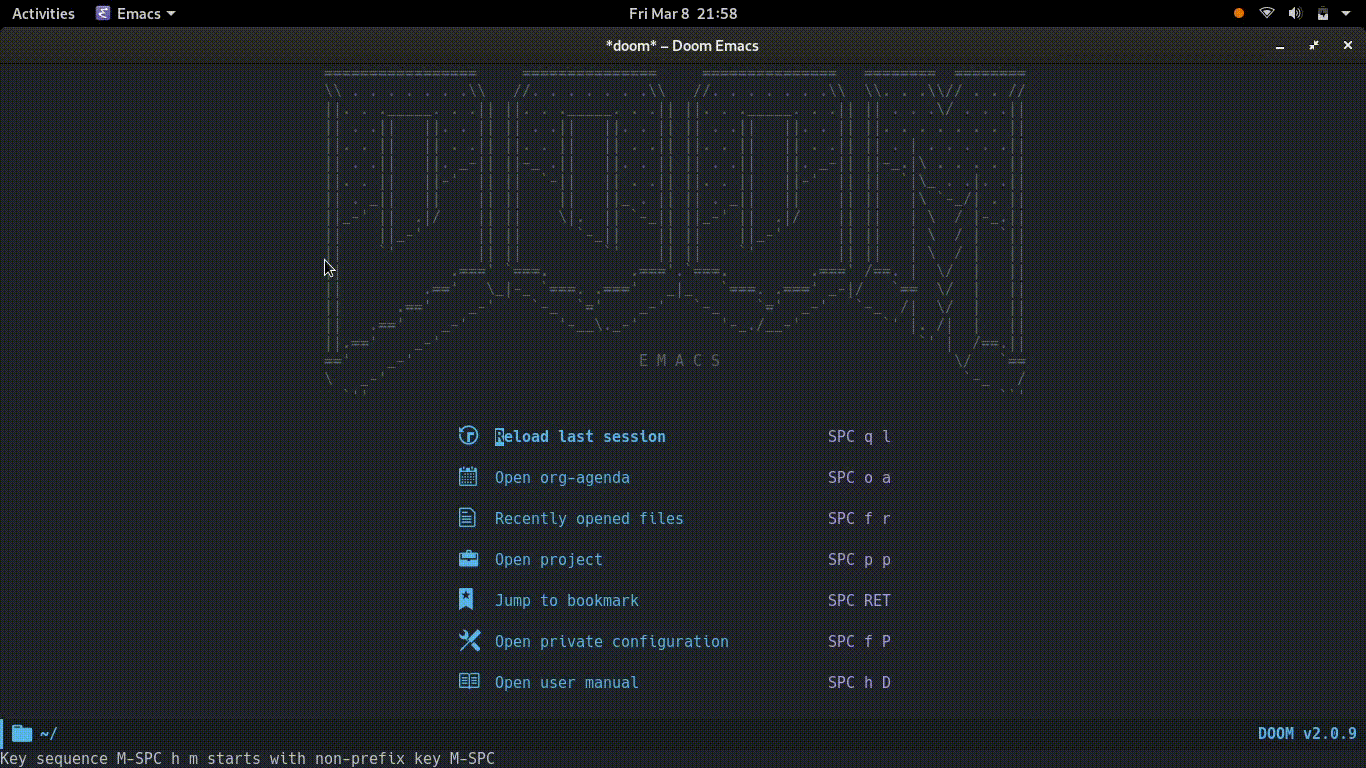Select Open org-agenda
This screenshot has width=1366, height=768.
[562, 477]
